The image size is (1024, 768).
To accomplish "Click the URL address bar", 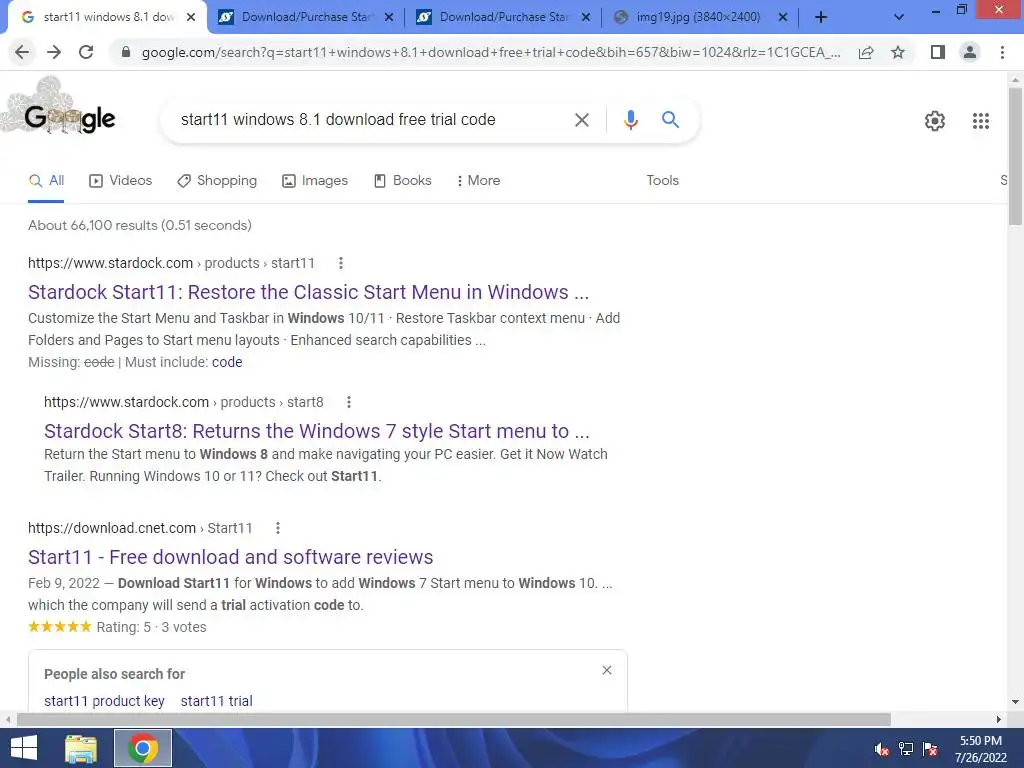I will (x=490, y=52).
